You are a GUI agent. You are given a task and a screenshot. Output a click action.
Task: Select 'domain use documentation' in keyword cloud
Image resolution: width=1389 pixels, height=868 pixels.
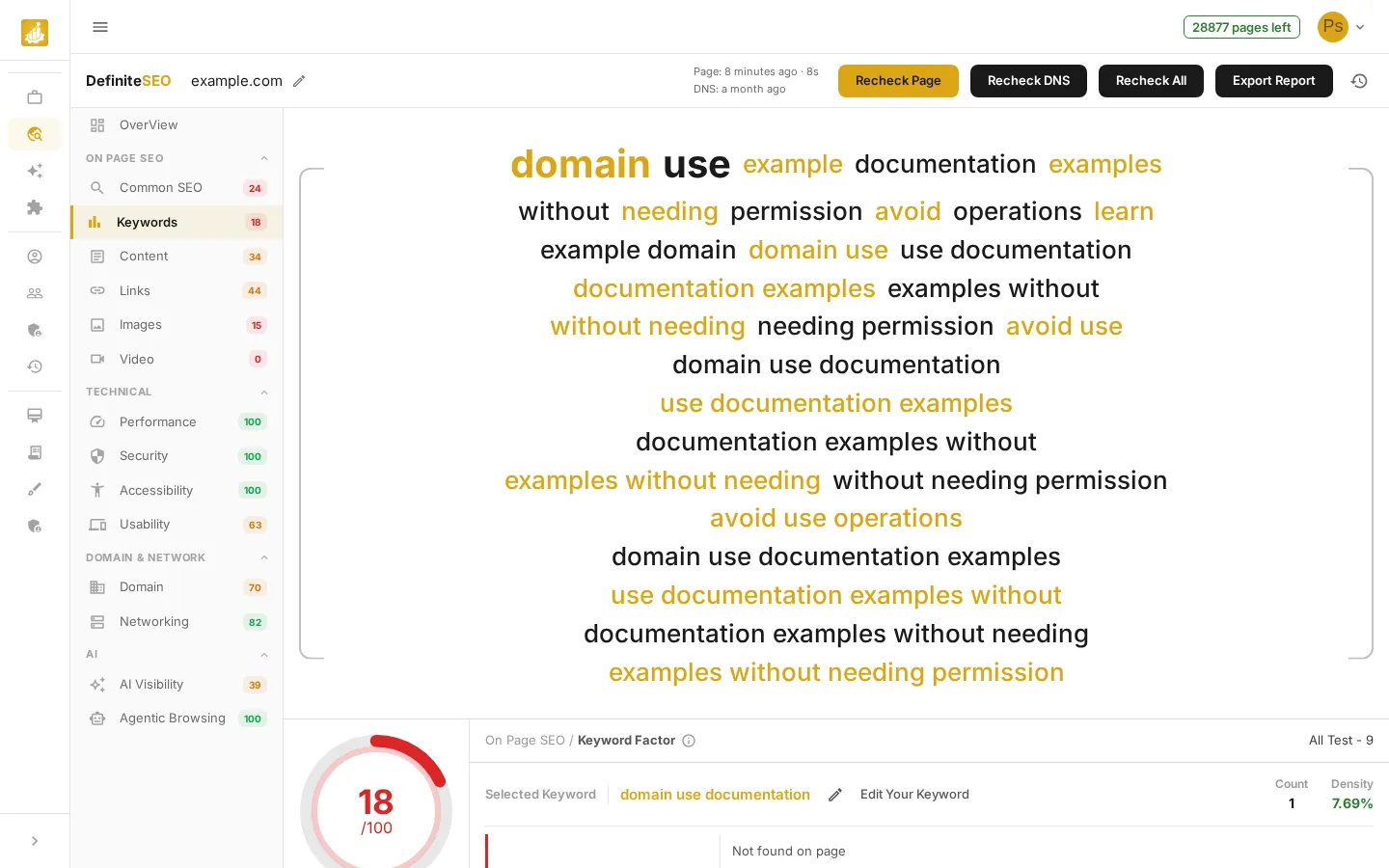(x=836, y=365)
